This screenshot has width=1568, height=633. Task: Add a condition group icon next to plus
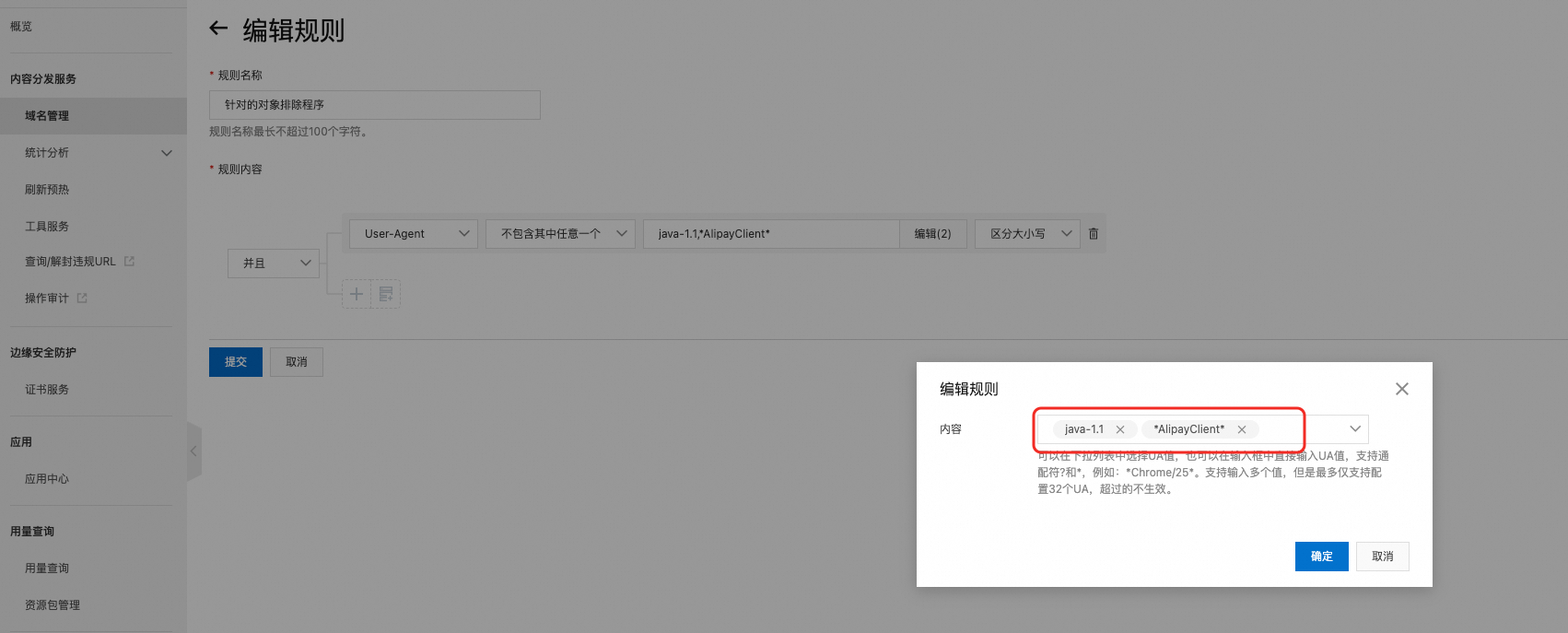386,295
